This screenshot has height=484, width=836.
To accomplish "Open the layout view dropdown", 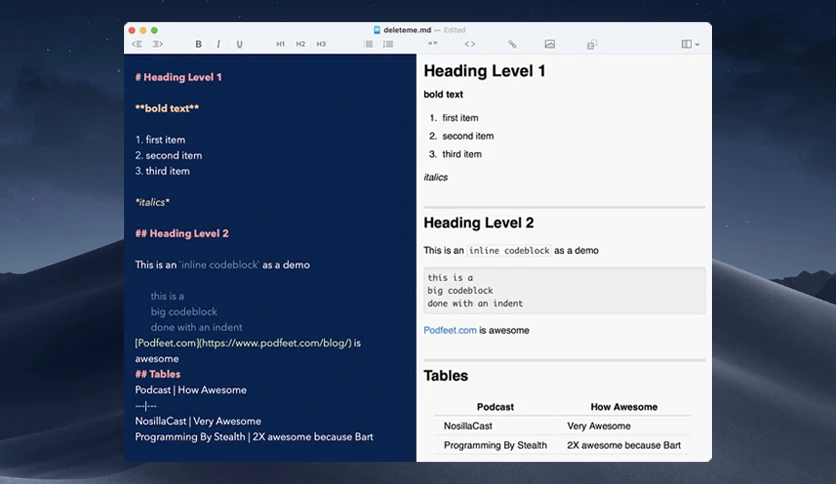I will tap(690, 44).
